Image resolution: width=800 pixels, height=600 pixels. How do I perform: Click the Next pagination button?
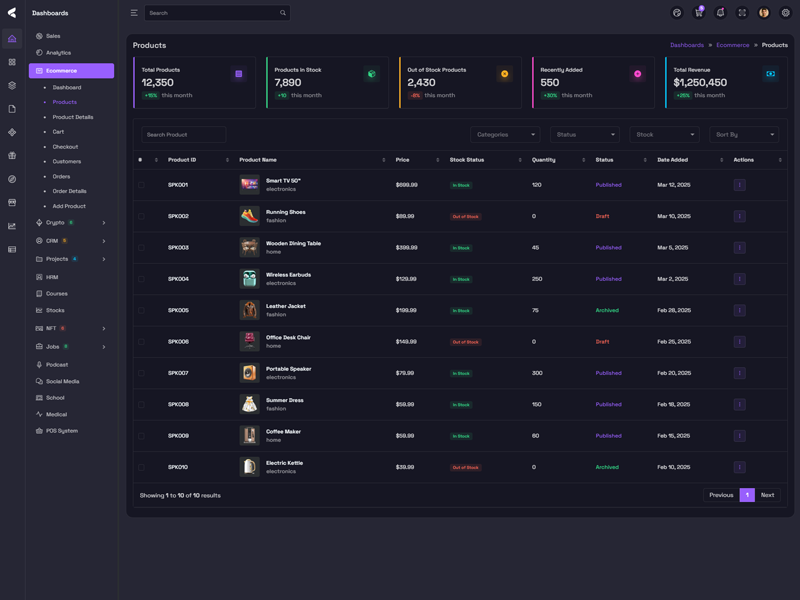click(767, 495)
